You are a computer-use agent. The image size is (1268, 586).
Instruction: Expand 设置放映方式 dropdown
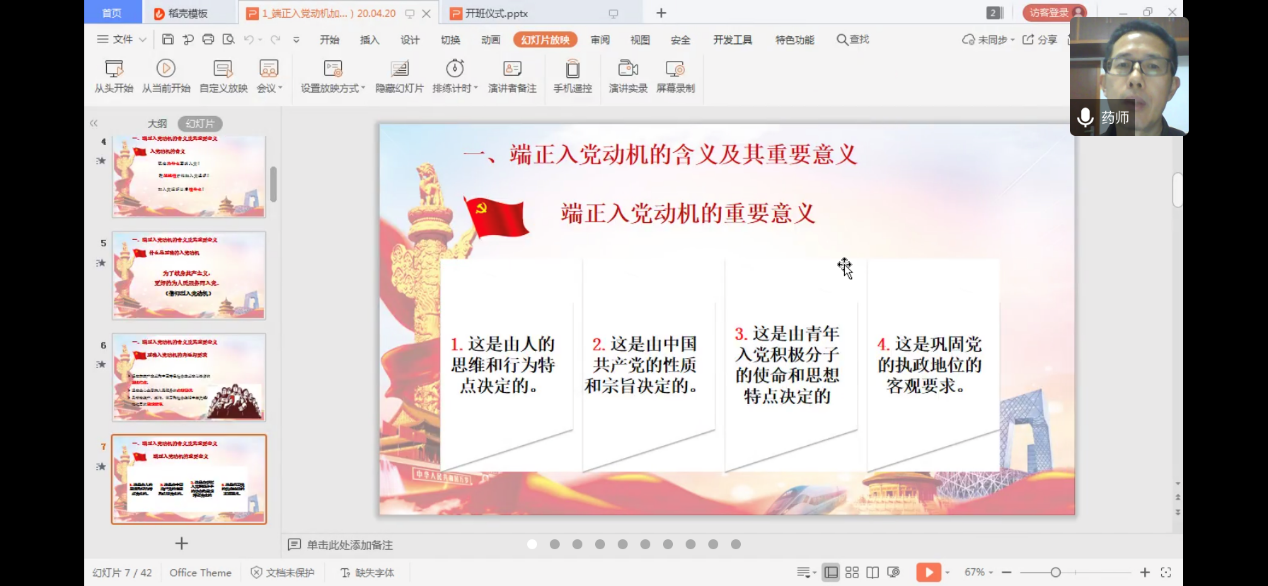point(362,89)
